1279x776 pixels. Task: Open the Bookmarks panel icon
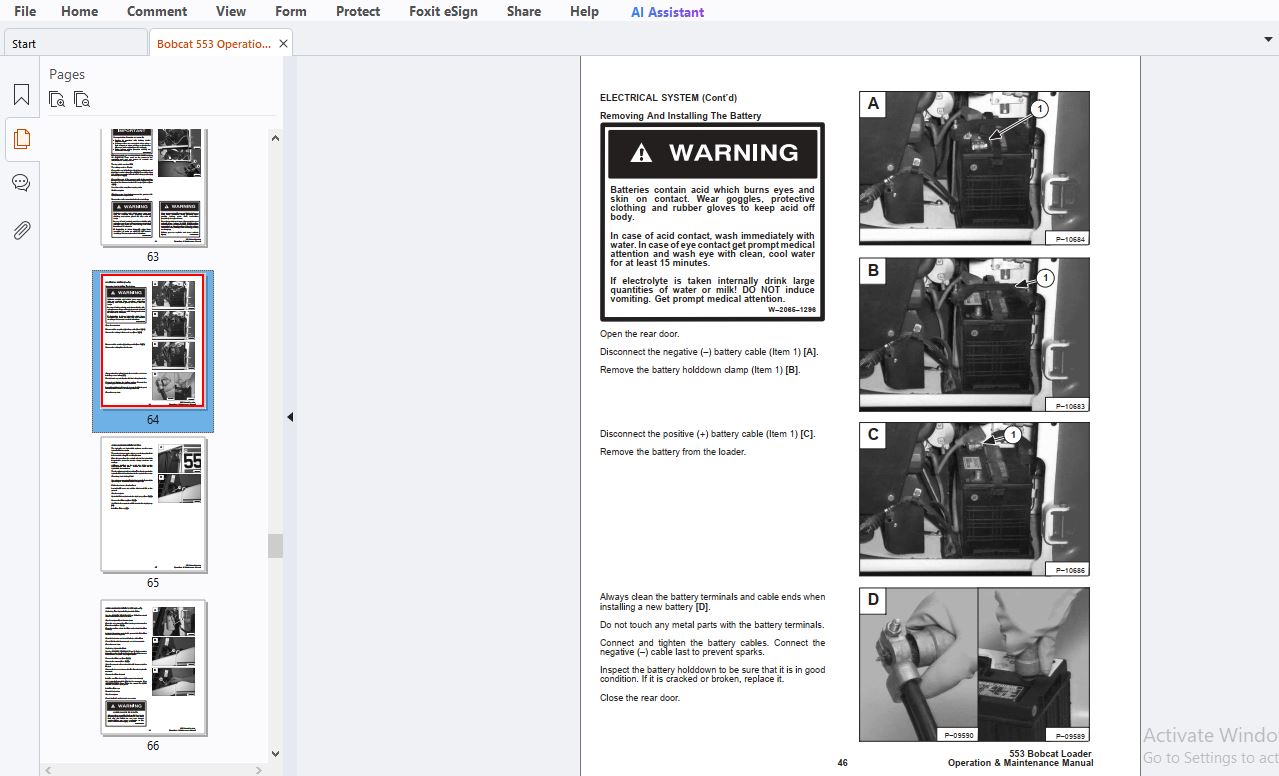click(21, 95)
